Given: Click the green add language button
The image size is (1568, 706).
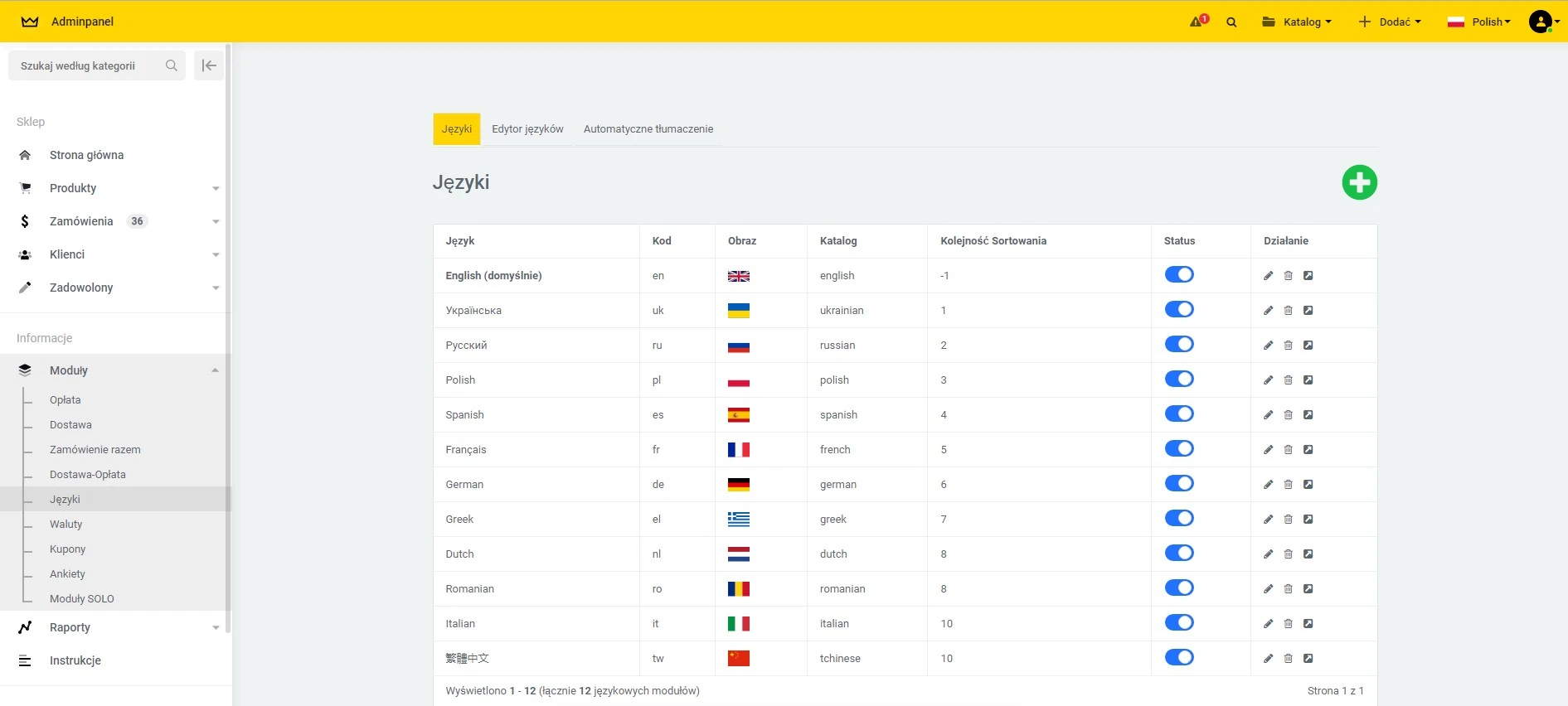Looking at the screenshot, I should tap(1359, 182).
